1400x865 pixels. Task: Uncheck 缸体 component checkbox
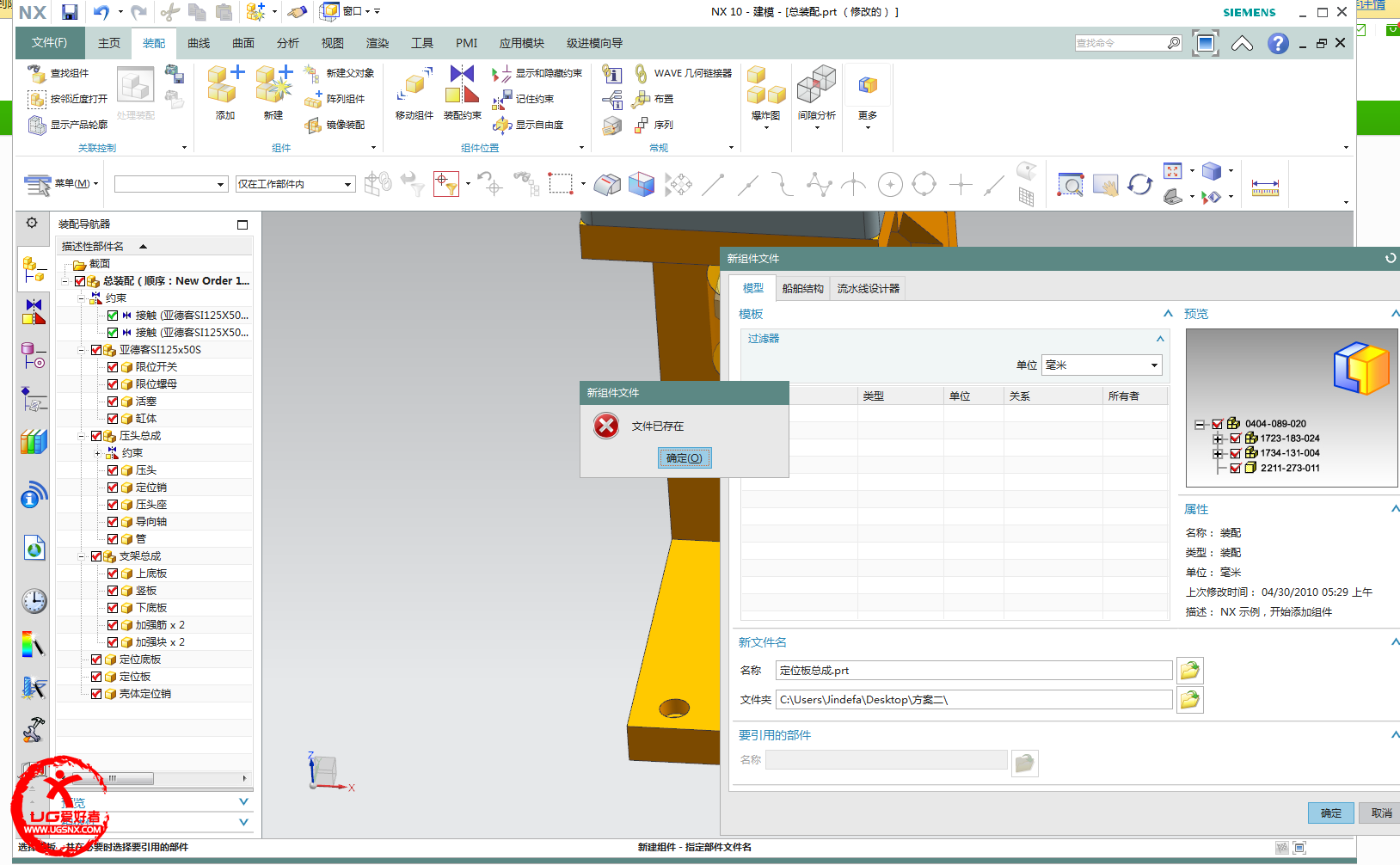(x=113, y=419)
